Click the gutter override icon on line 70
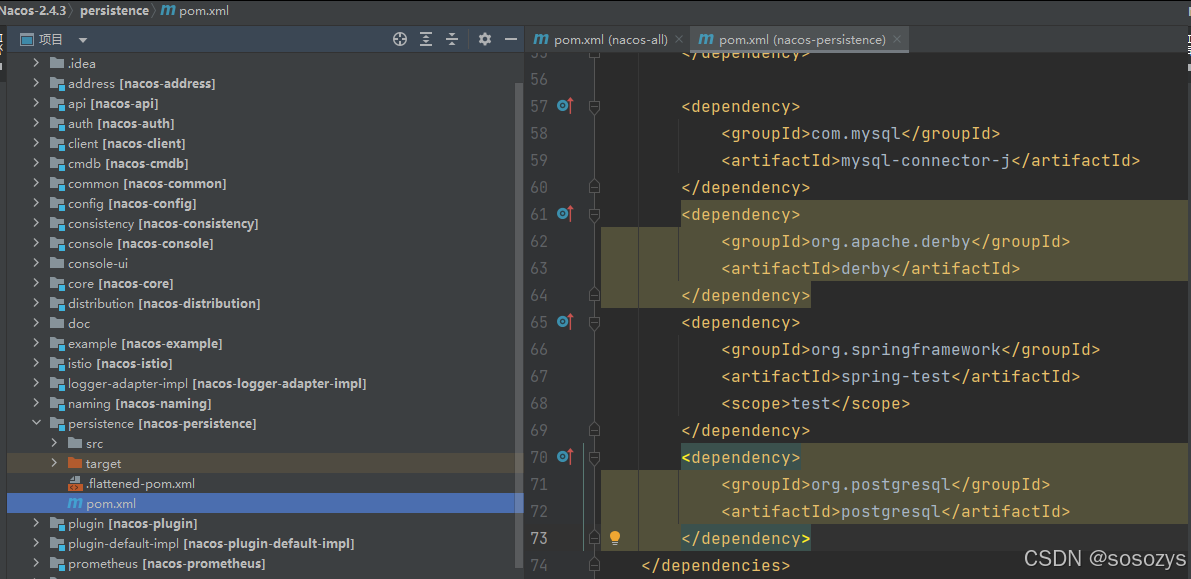This screenshot has height=579, width=1191. (564, 457)
